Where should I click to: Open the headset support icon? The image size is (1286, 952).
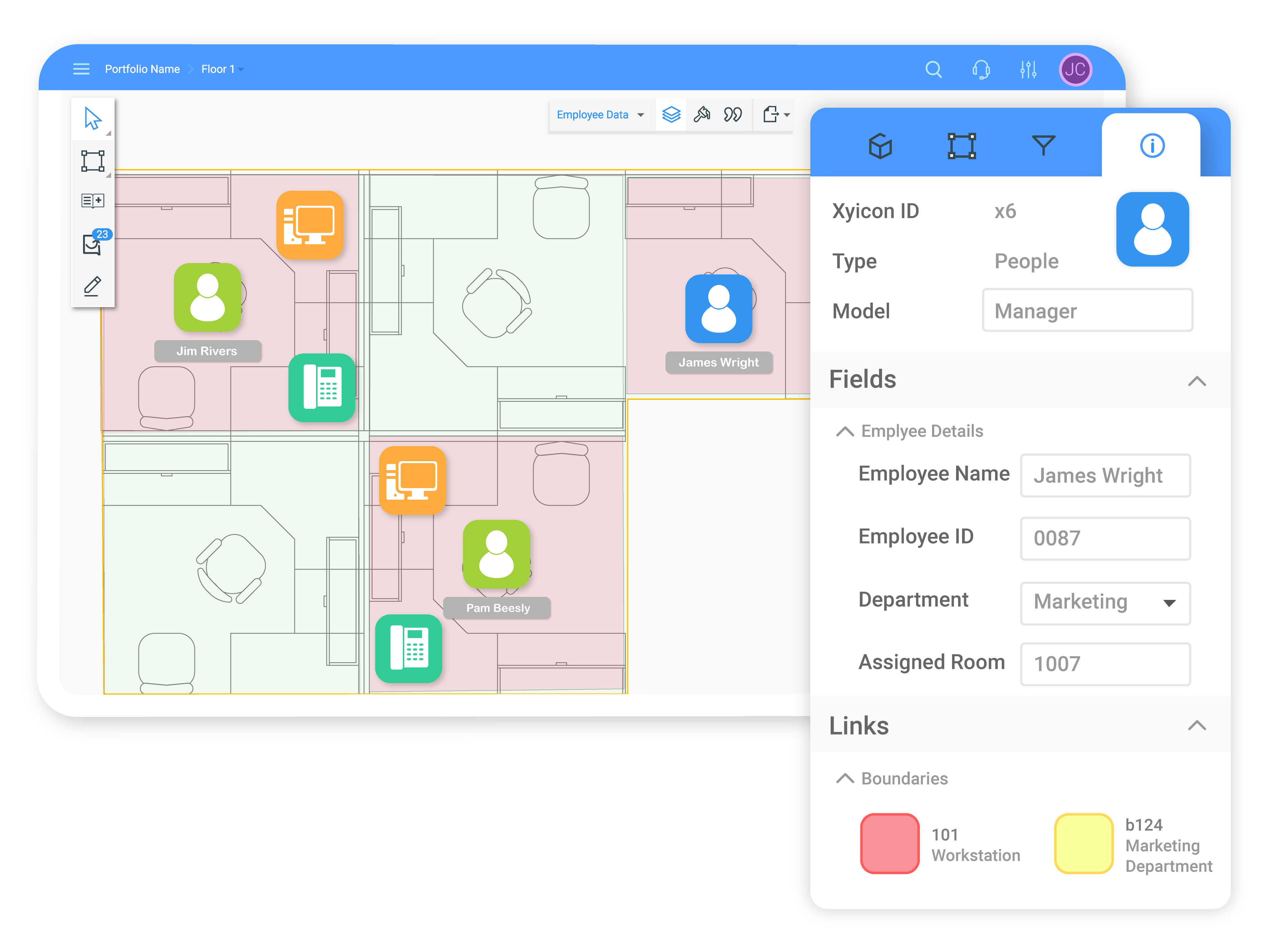[980, 70]
